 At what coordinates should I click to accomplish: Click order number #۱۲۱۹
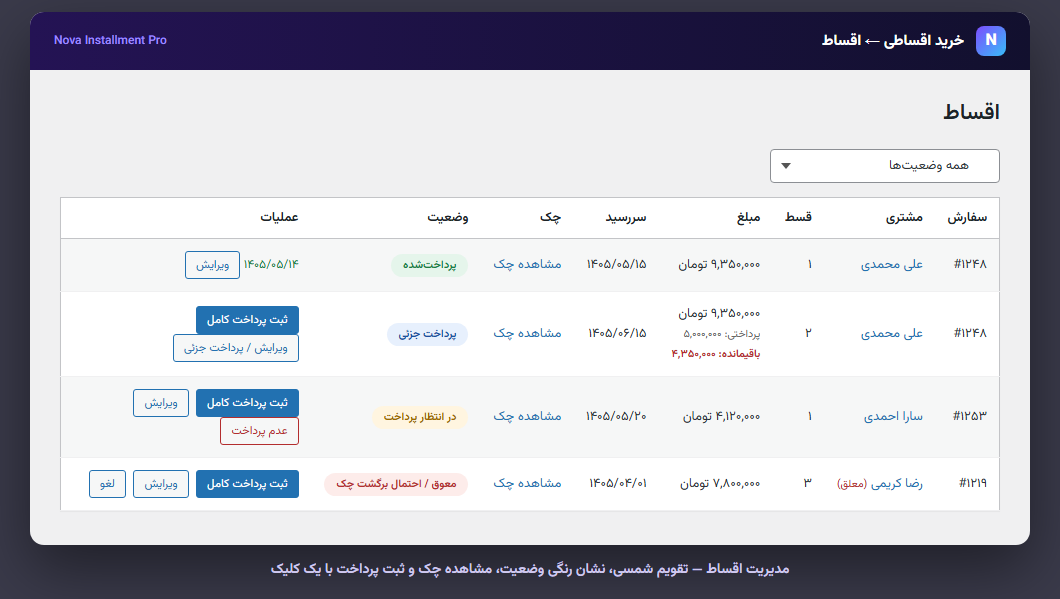[x=973, y=483]
